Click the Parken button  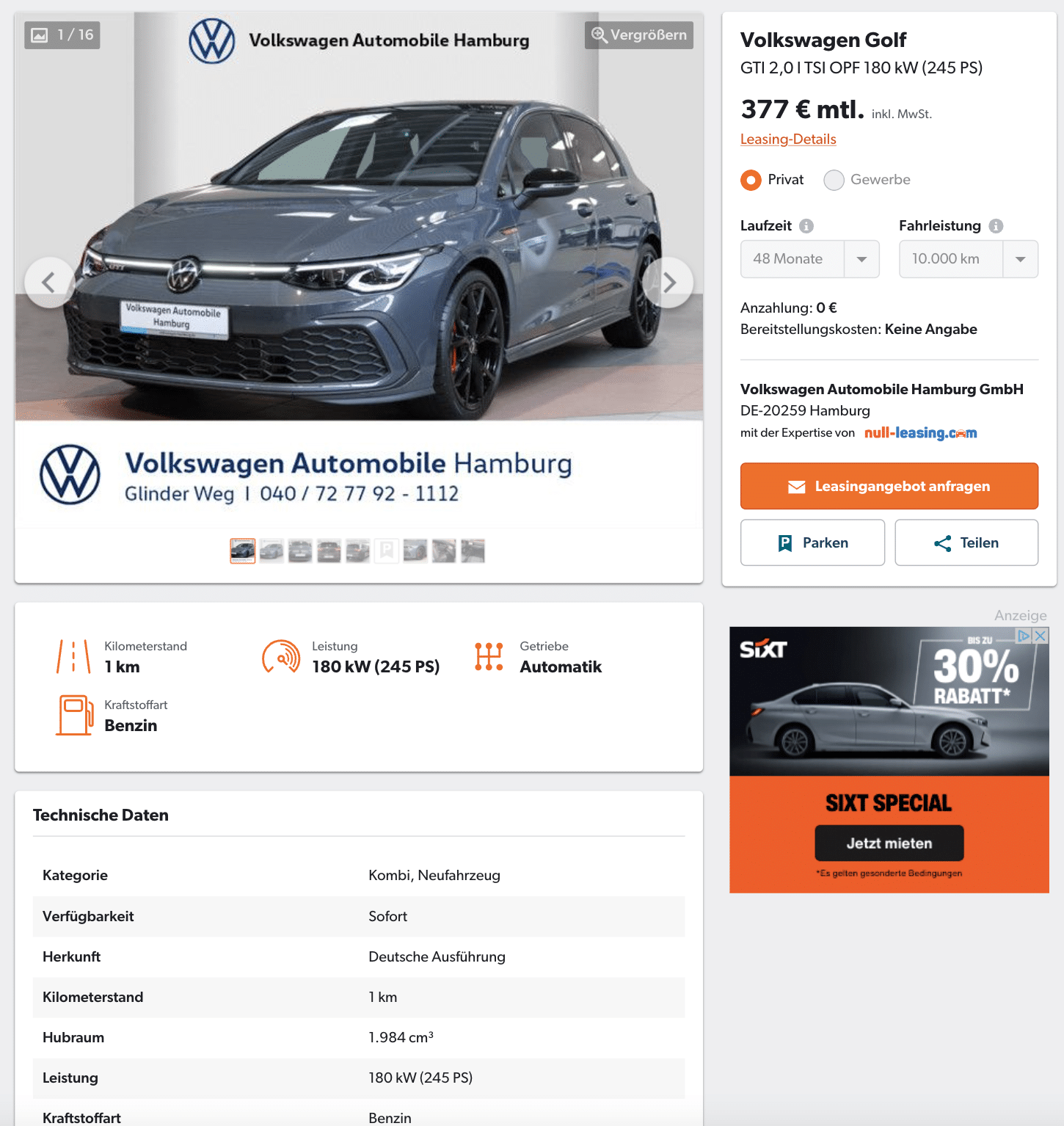pos(812,542)
